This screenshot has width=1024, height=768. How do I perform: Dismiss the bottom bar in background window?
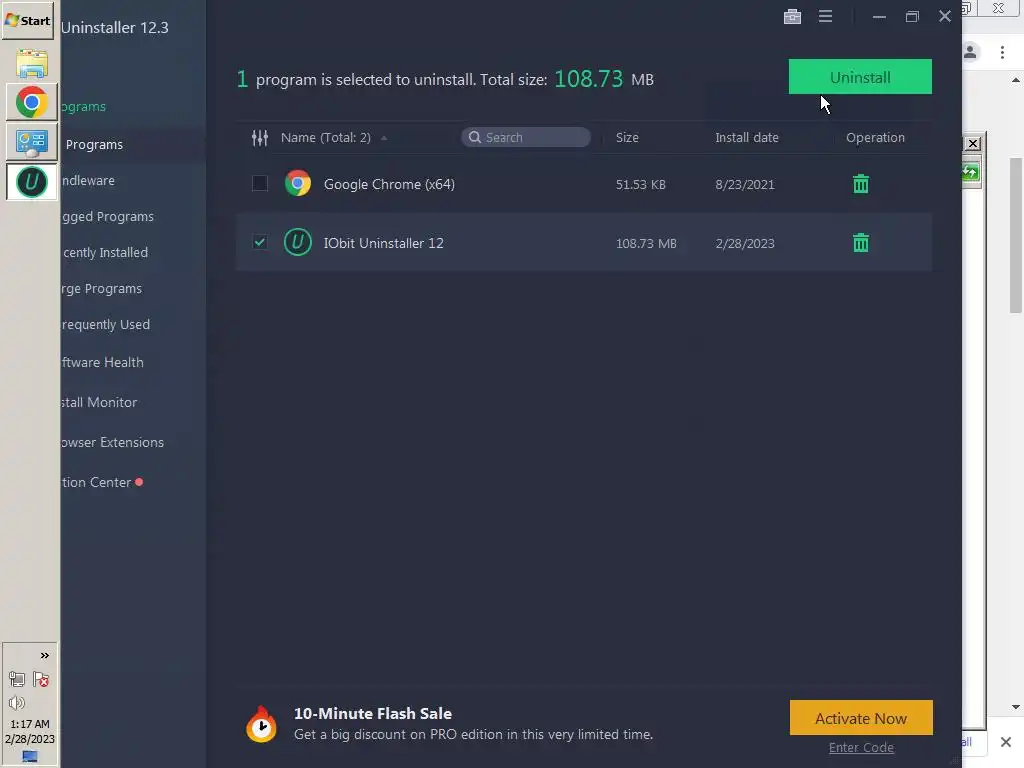point(1006,742)
